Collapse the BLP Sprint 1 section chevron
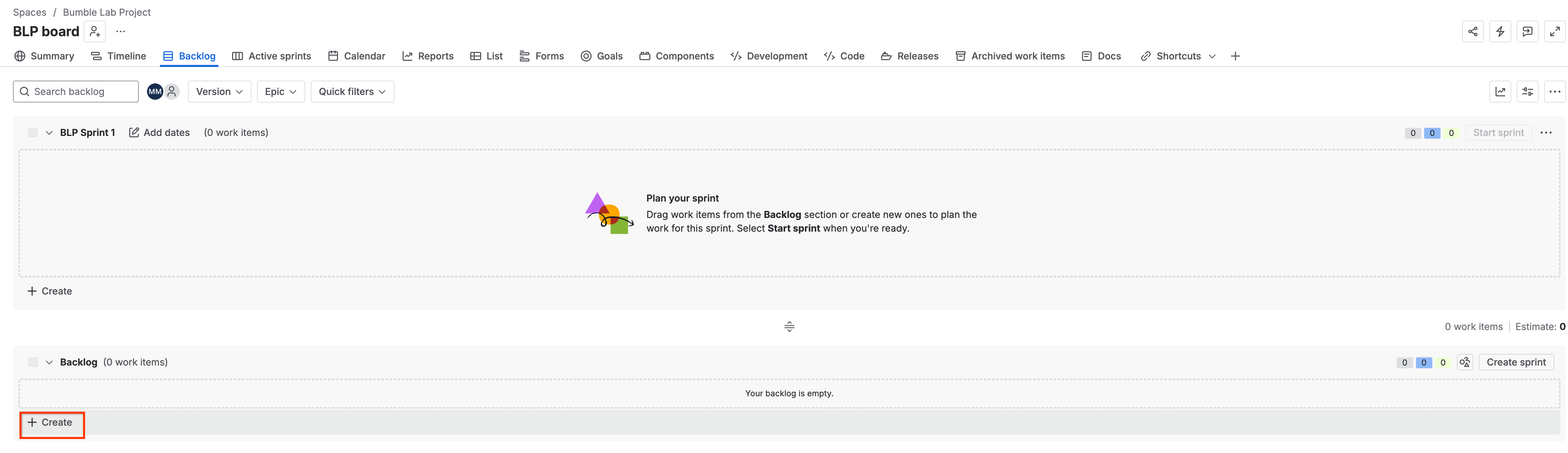The image size is (1568, 453). [x=49, y=133]
